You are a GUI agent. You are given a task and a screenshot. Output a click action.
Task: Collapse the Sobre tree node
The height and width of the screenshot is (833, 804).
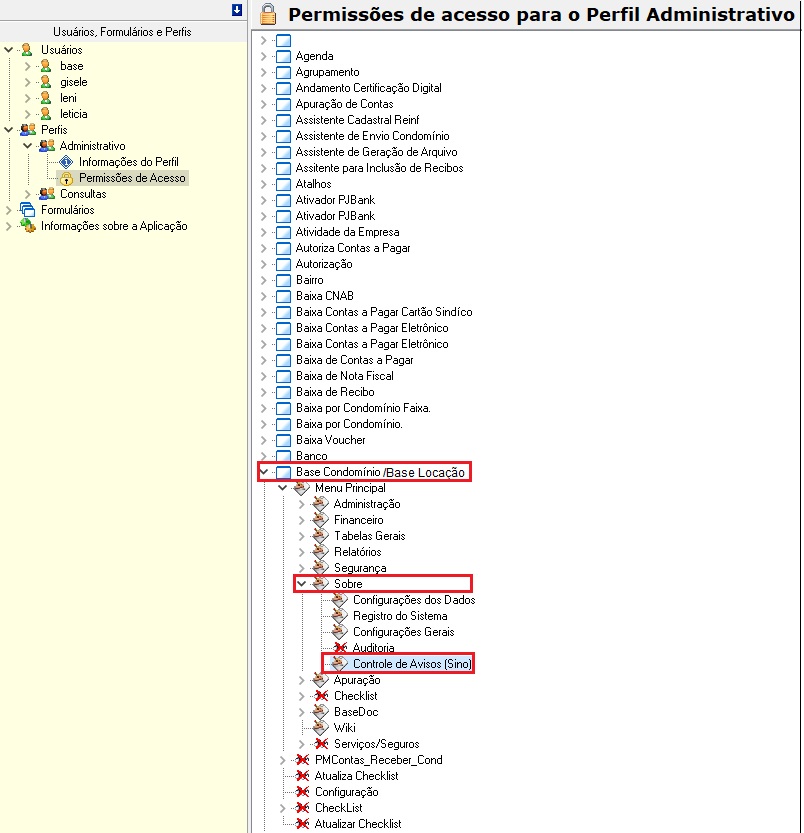pos(302,584)
